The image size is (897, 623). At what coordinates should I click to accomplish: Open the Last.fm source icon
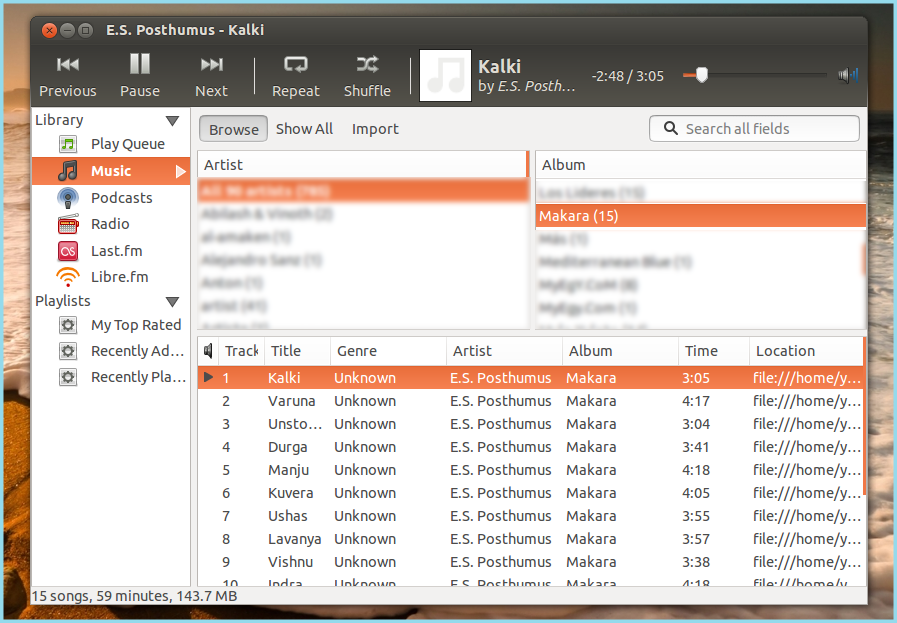pos(68,251)
